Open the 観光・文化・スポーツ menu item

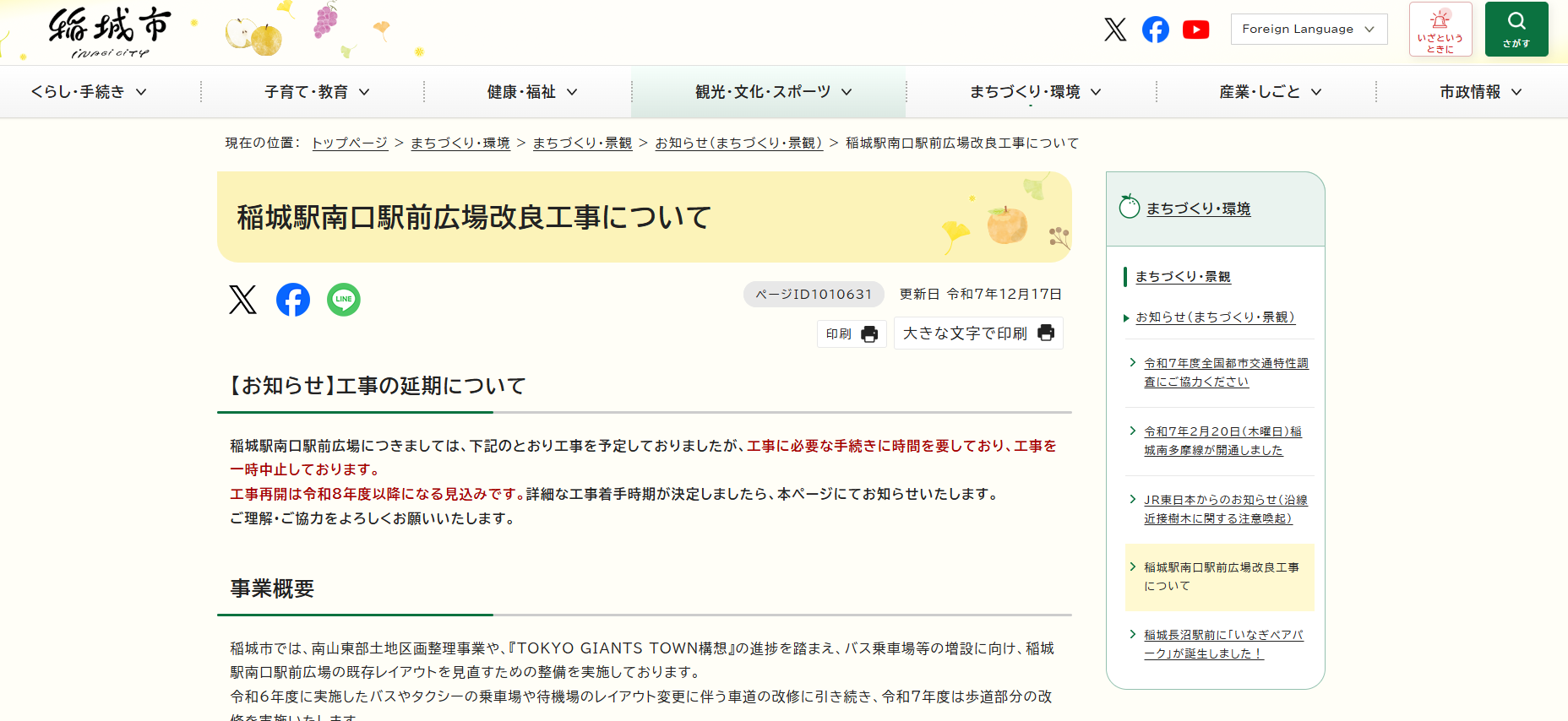(773, 92)
